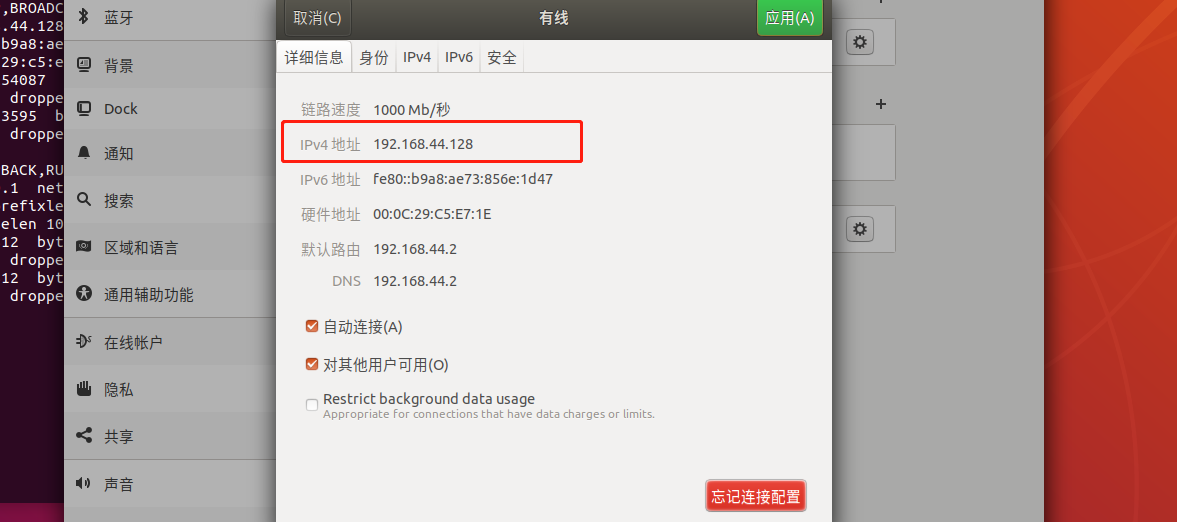Open the IPv4 tab
This screenshot has width=1177, height=522.
click(417, 58)
